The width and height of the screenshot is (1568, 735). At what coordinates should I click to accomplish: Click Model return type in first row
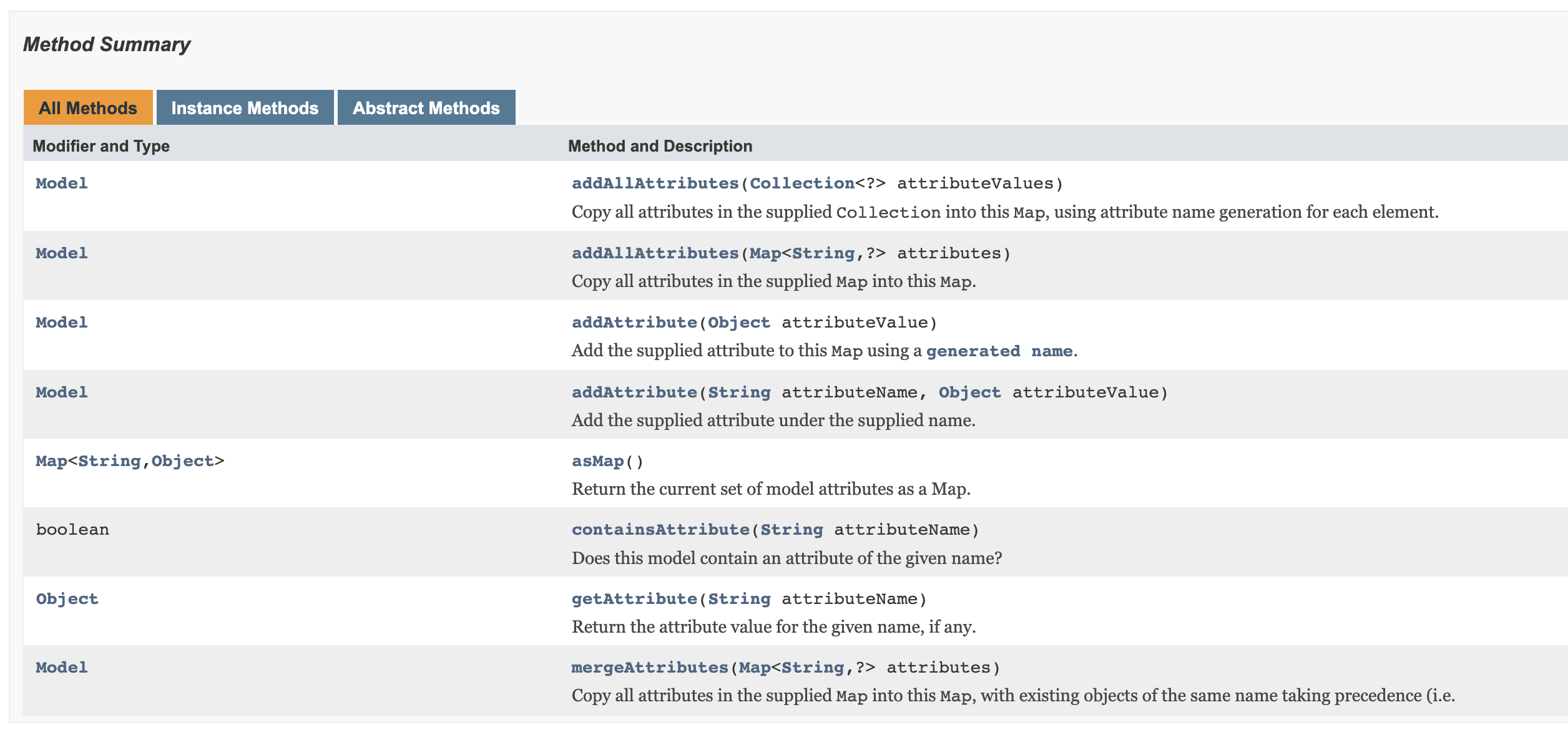[62, 183]
